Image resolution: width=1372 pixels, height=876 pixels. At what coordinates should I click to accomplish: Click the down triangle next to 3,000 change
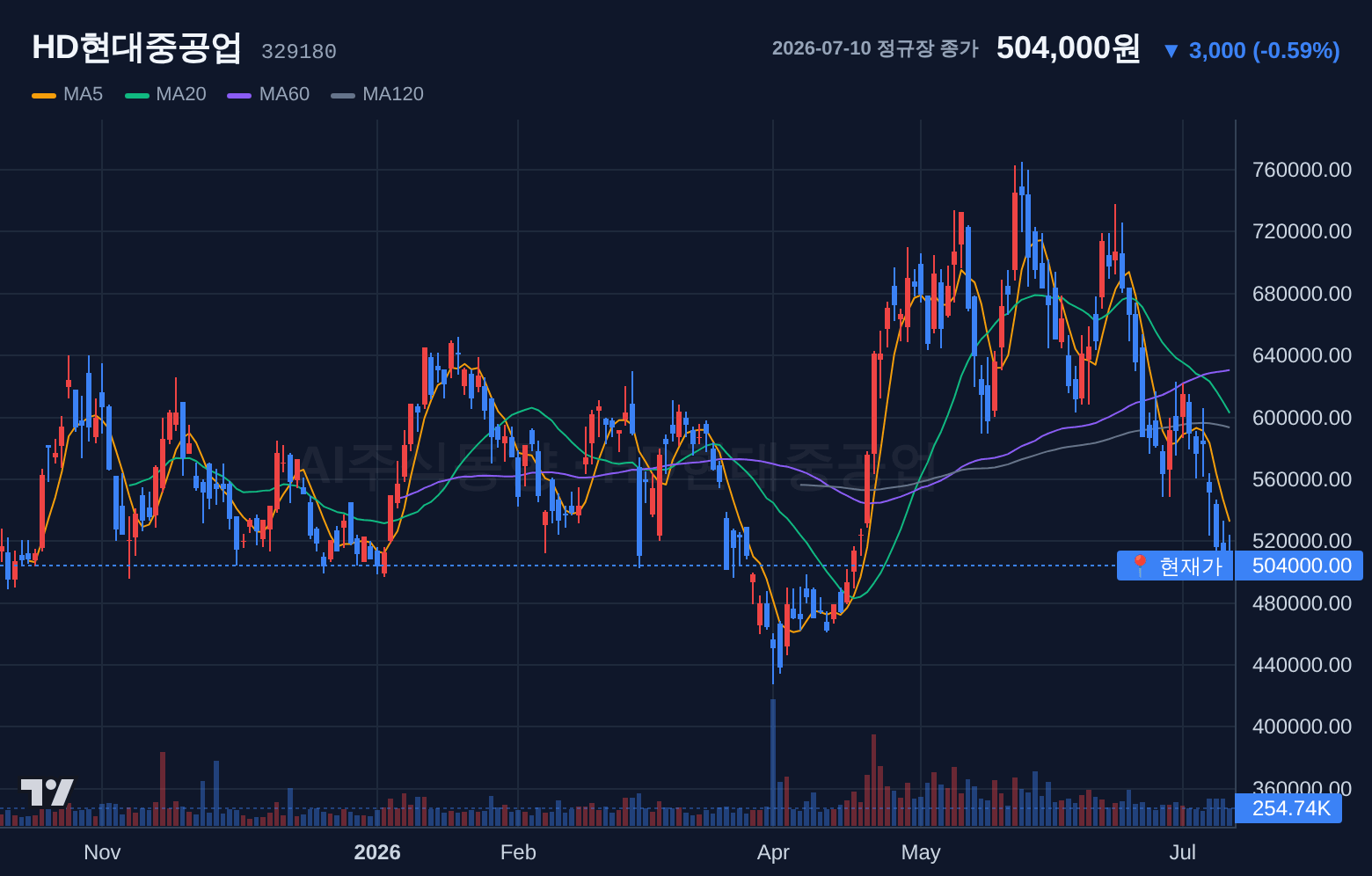1171,51
